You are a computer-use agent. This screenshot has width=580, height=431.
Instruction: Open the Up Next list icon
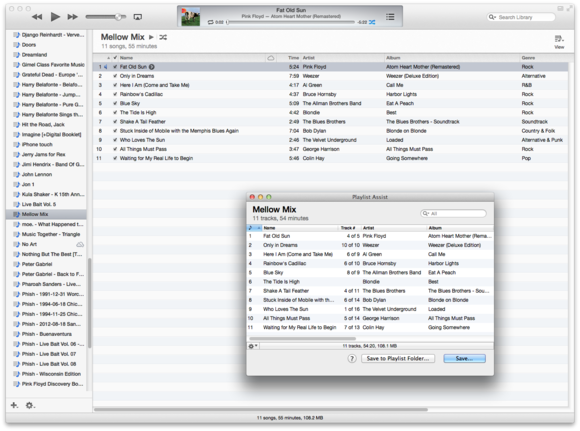pyautogui.click(x=390, y=17)
